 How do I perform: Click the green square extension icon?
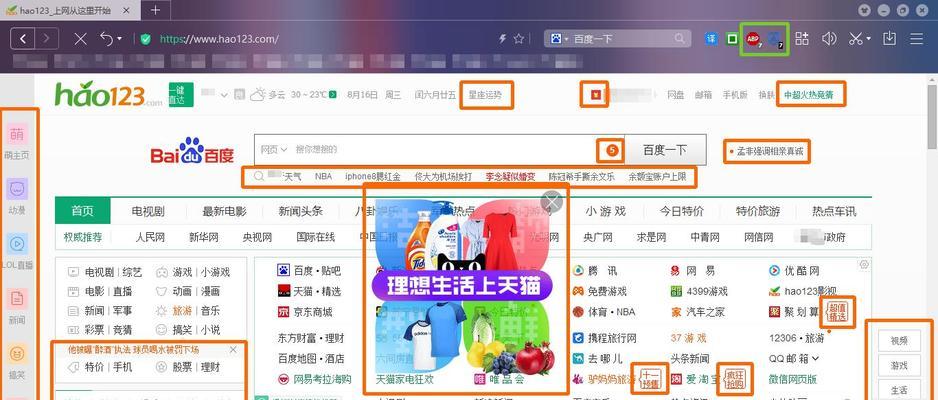click(732, 39)
